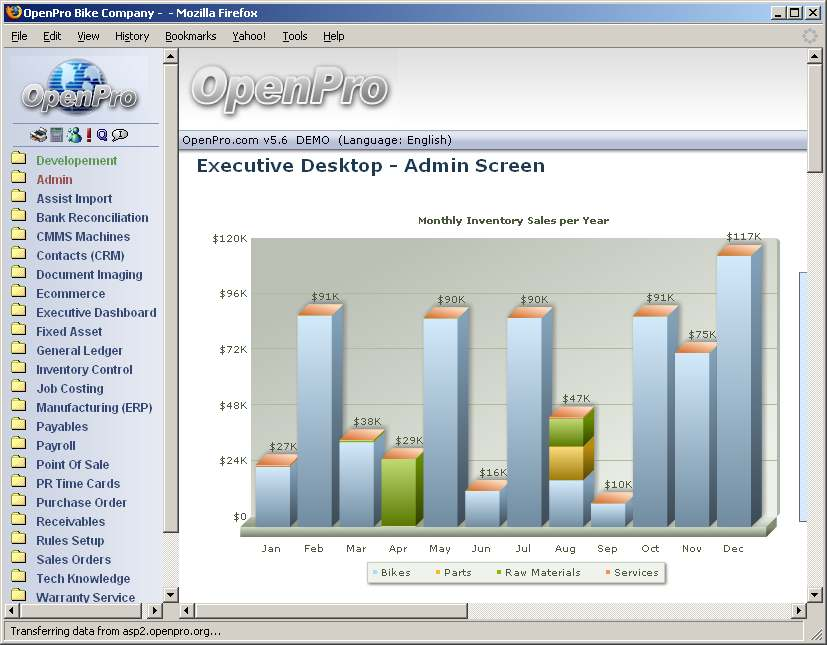Open the Executive Dashboard link
This screenshot has height=645, width=827.
(x=96, y=313)
